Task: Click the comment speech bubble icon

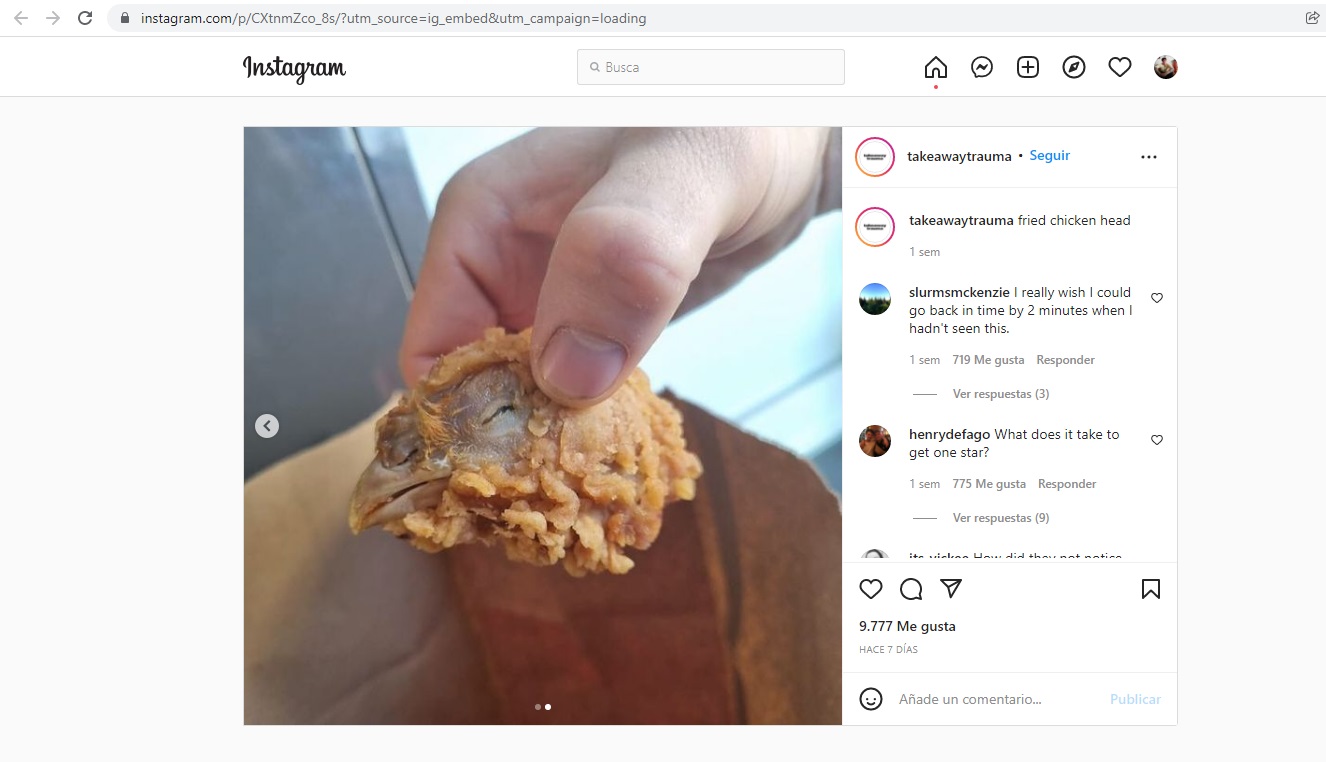Action: pyautogui.click(x=911, y=589)
